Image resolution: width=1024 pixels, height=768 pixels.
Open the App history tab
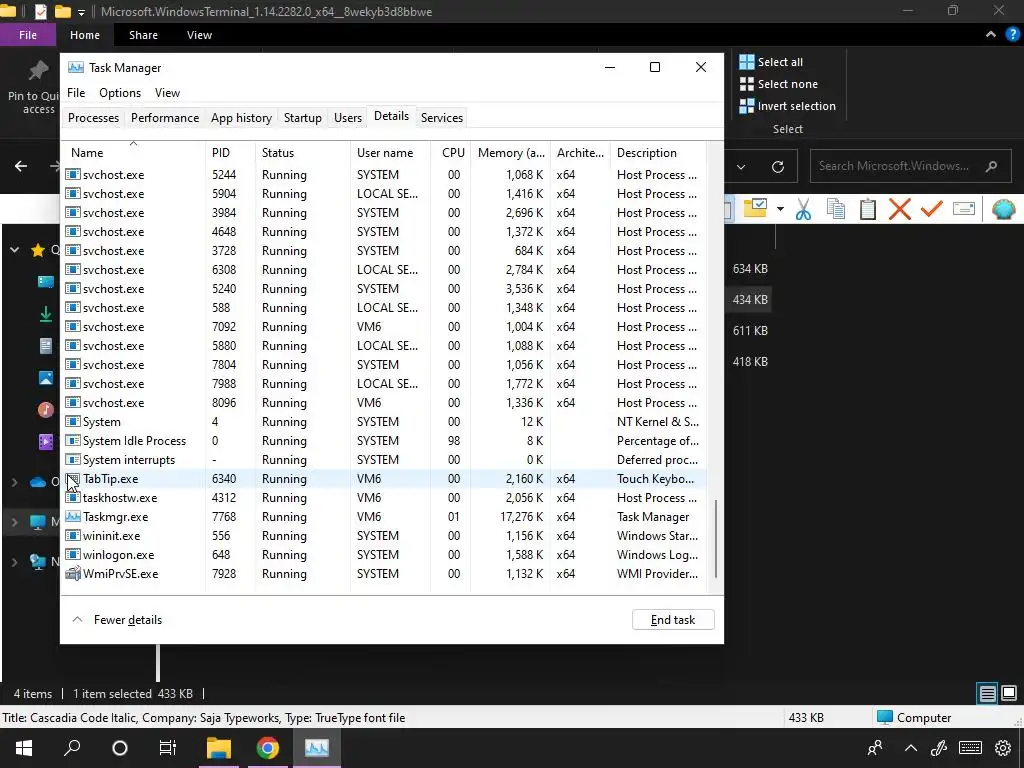tap(241, 118)
